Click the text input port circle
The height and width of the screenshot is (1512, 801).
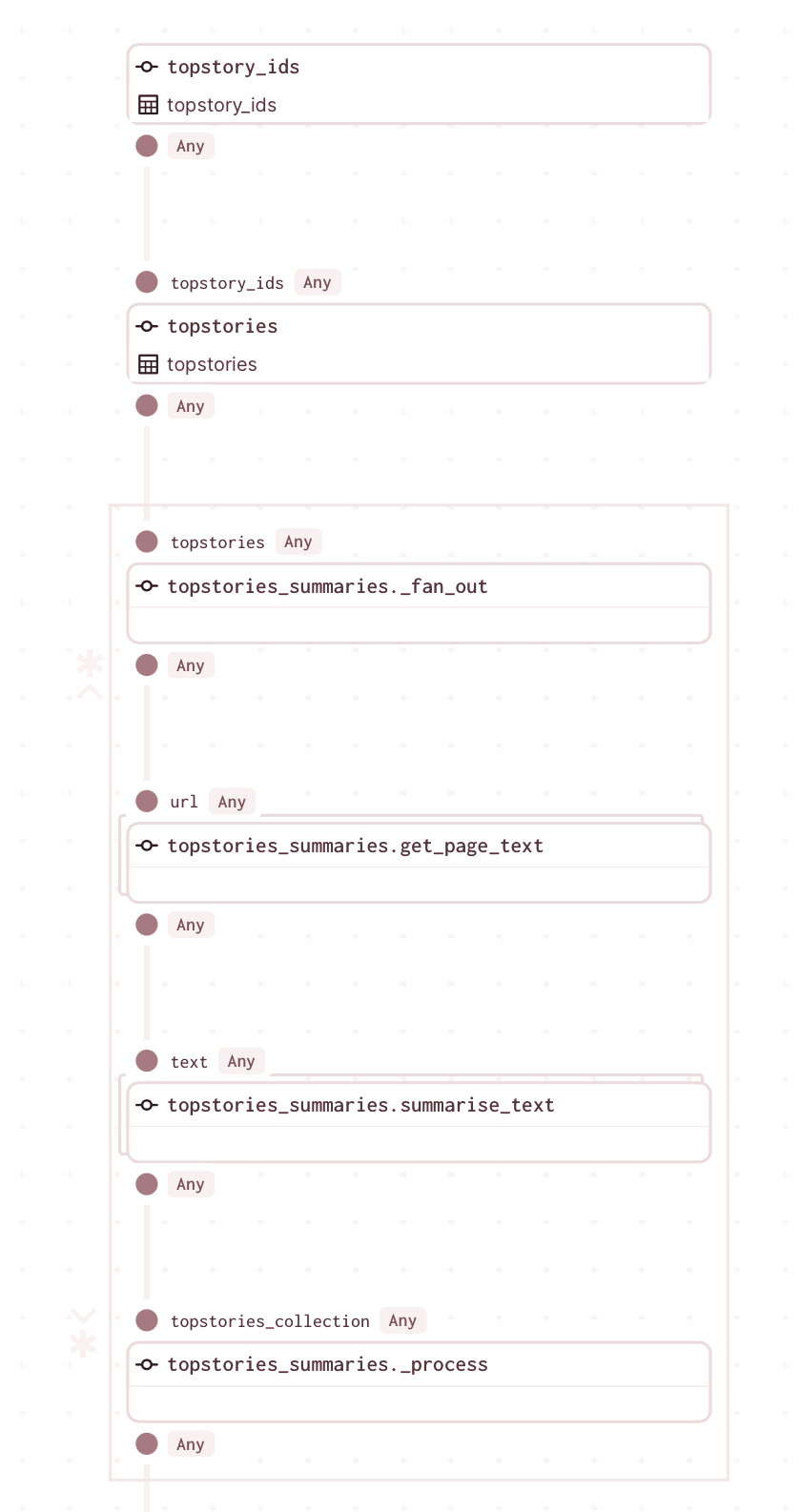pos(147,1061)
